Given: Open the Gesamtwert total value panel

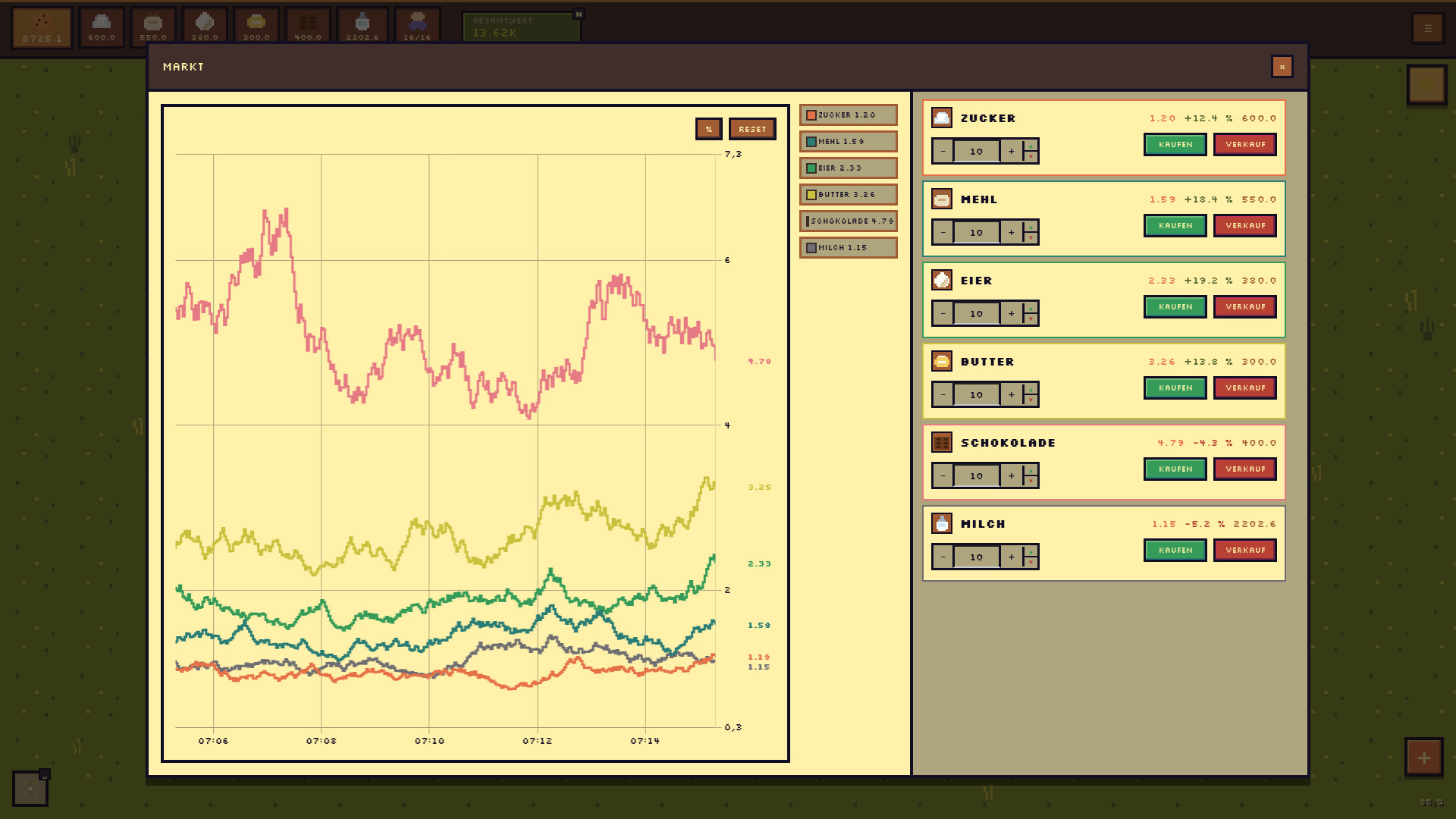Looking at the screenshot, I should 522,27.
